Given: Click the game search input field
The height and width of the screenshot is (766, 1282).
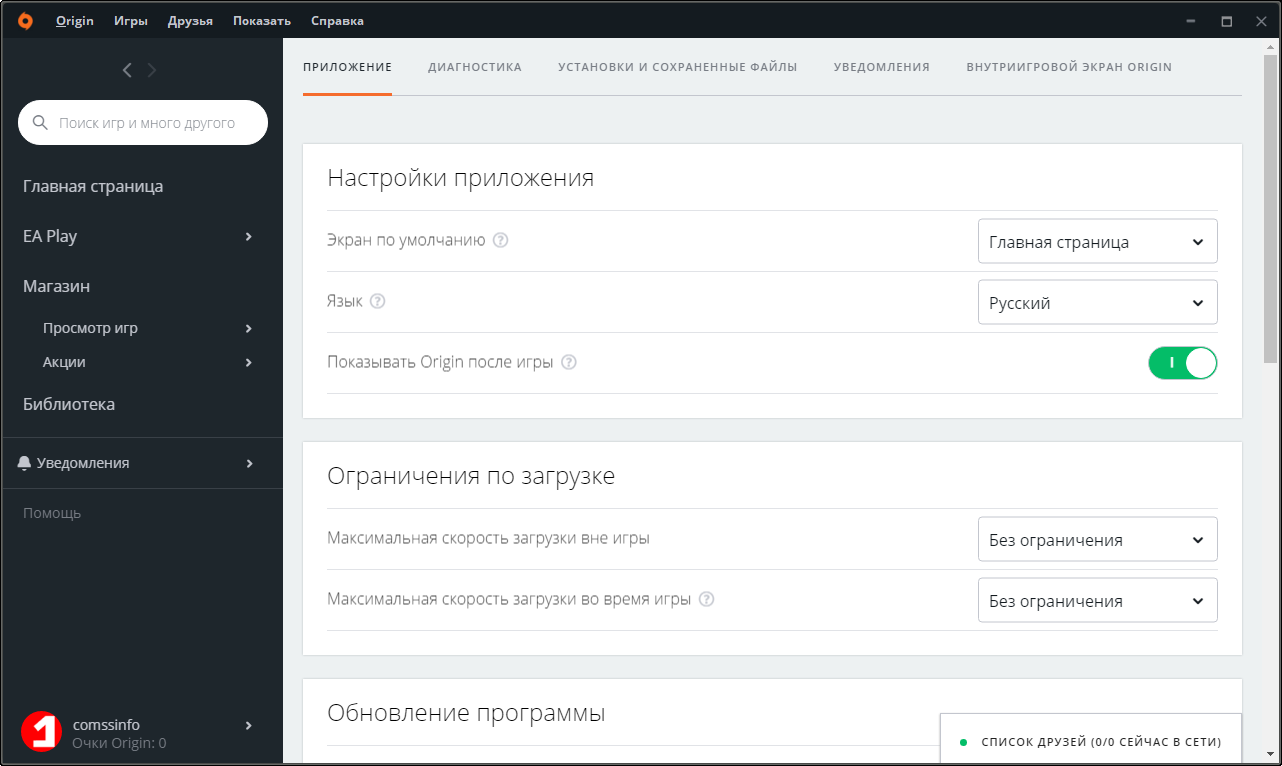Looking at the screenshot, I should (x=143, y=123).
